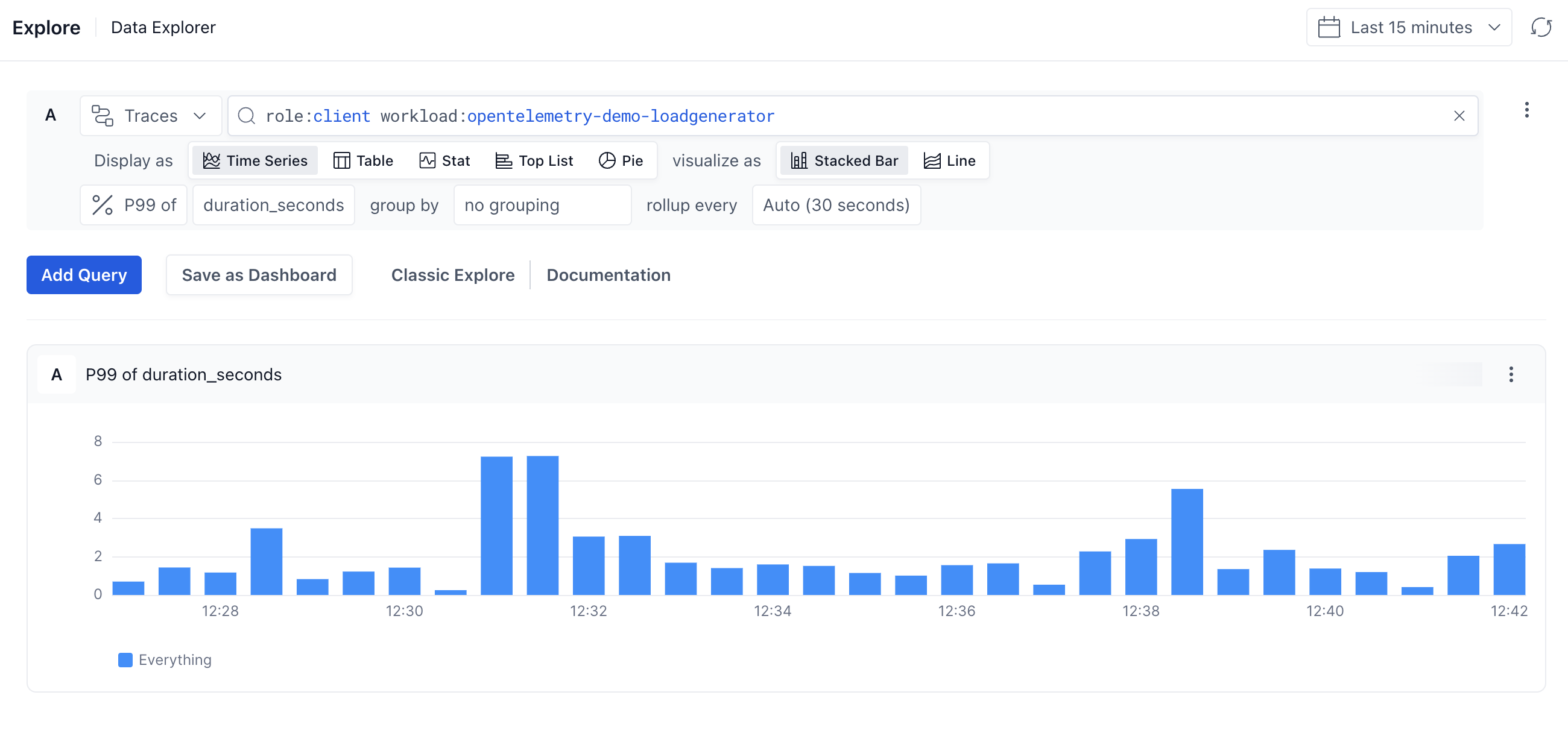
Task: Click the percent icon beside P99
Action: [x=103, y=205]
